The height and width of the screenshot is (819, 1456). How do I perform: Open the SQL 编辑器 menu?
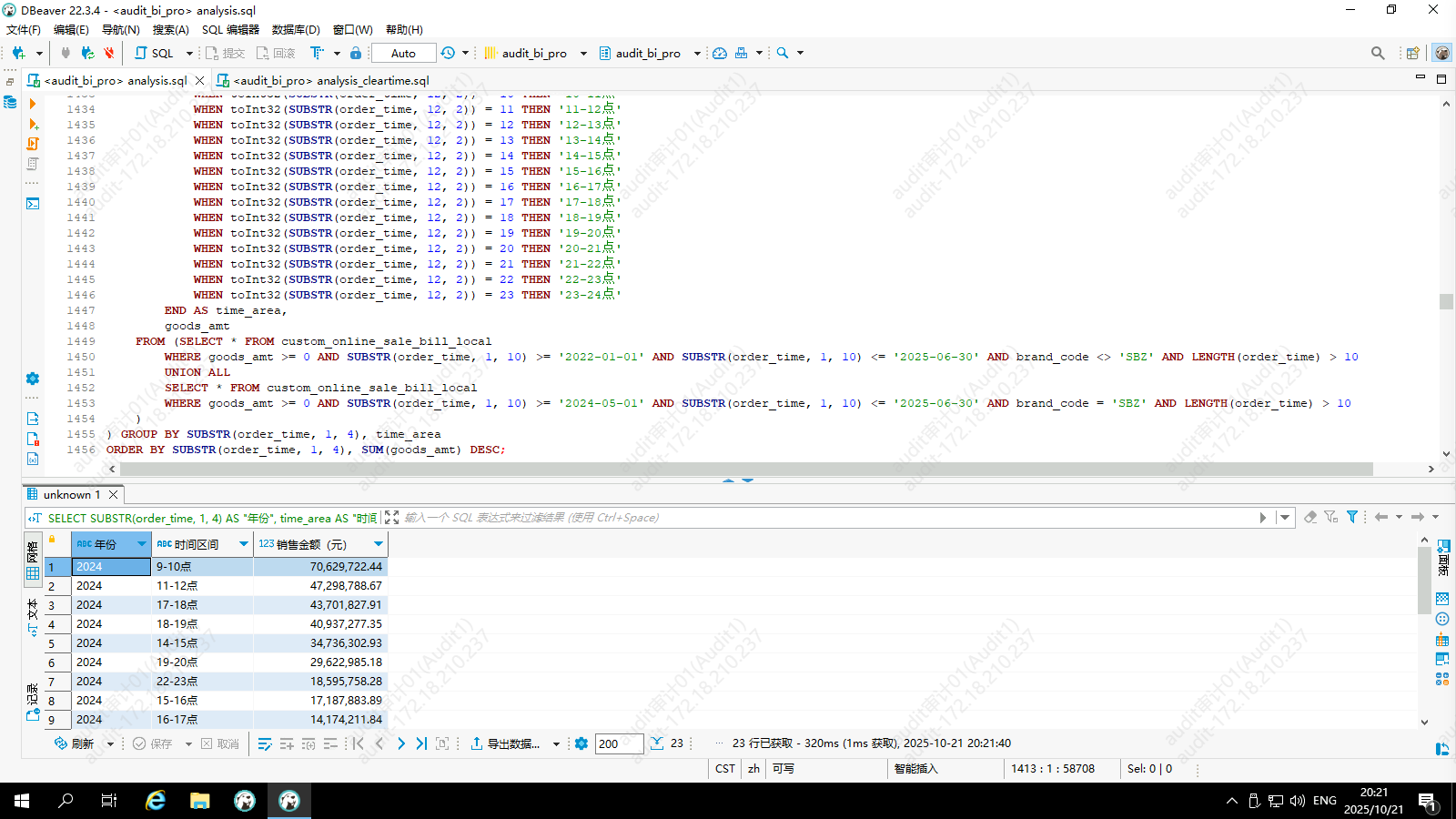(x=230, y=29)
